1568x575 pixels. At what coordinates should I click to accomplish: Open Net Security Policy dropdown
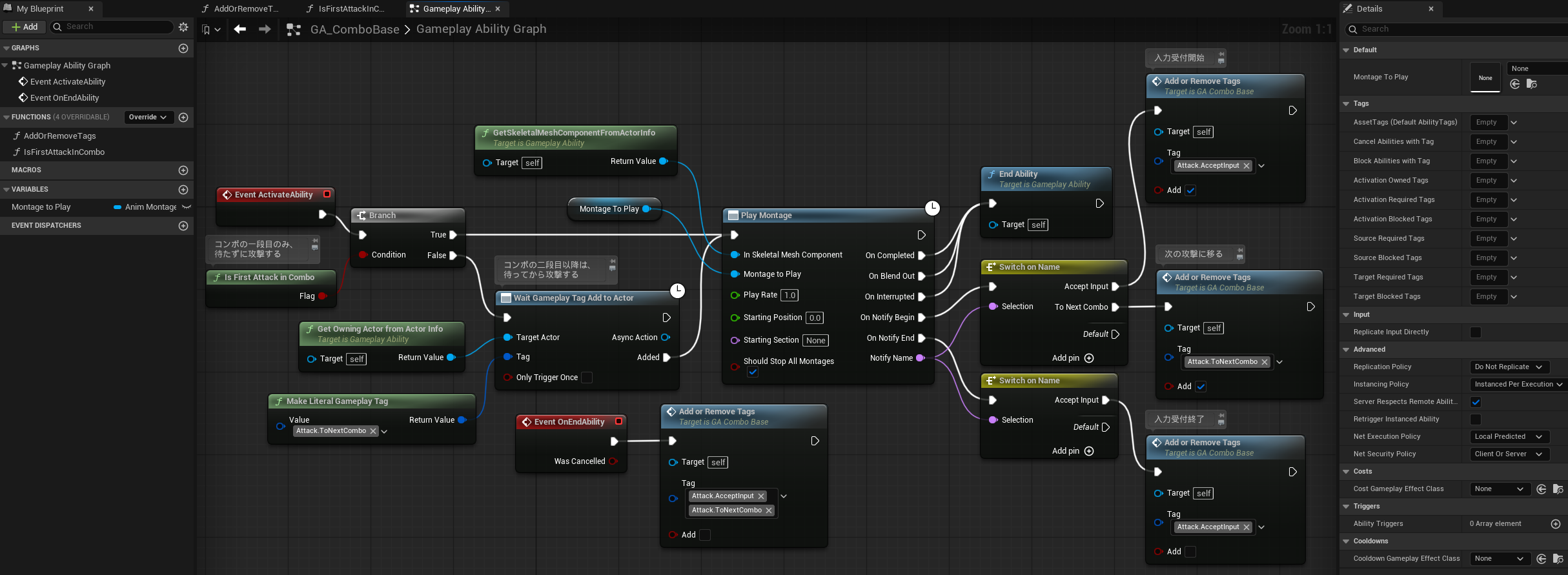pos(1509,454)
